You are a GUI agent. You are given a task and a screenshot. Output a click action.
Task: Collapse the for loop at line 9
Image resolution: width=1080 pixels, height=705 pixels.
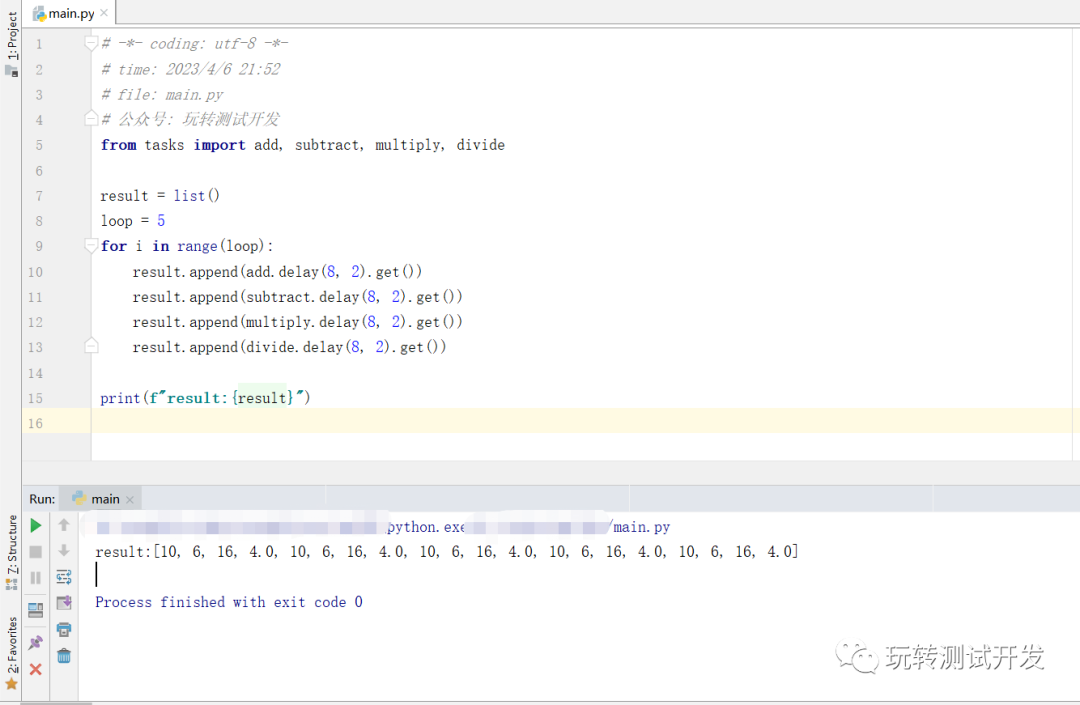[91, 245]
